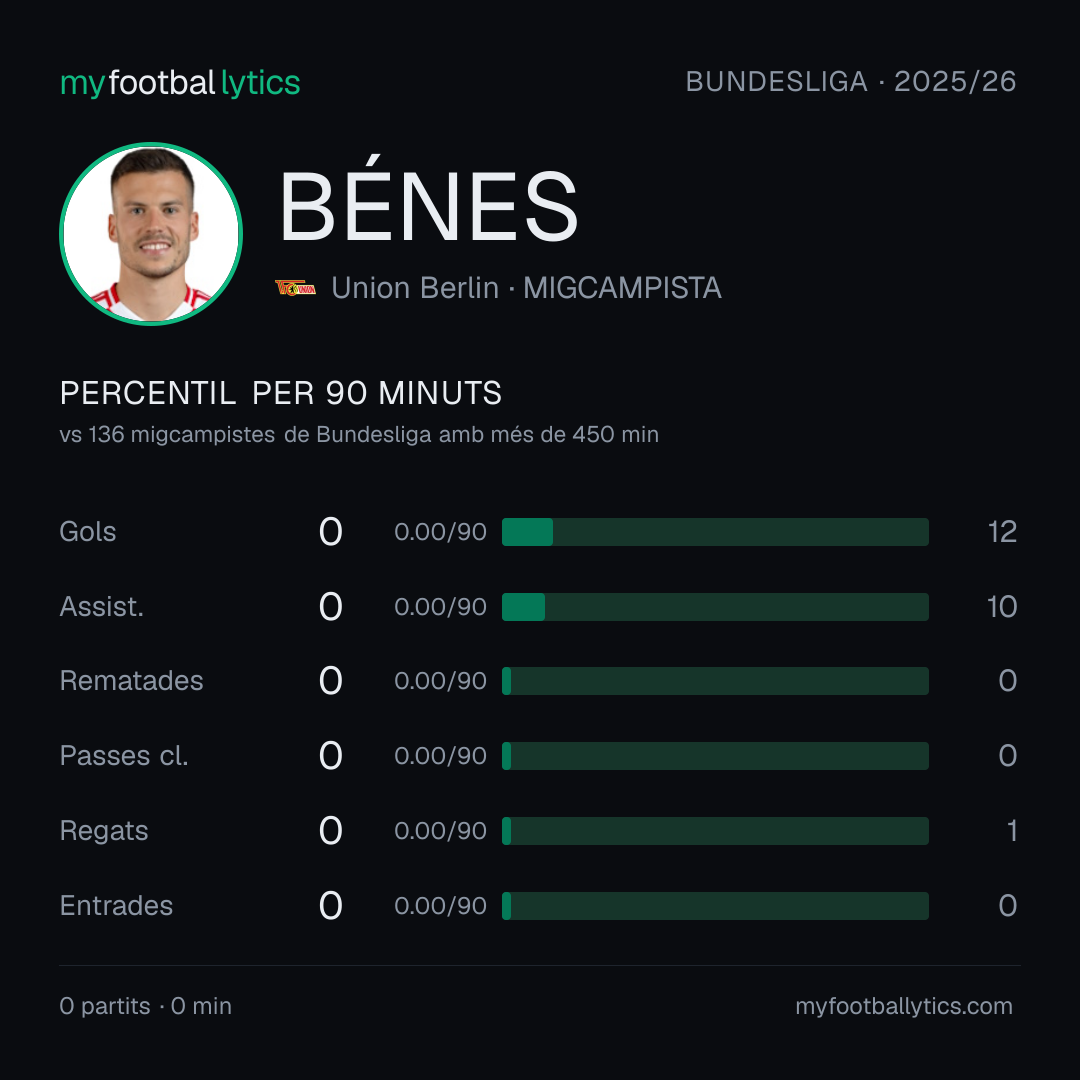
Task: Click the Gols percentile bar
Action: click(715, 532)
